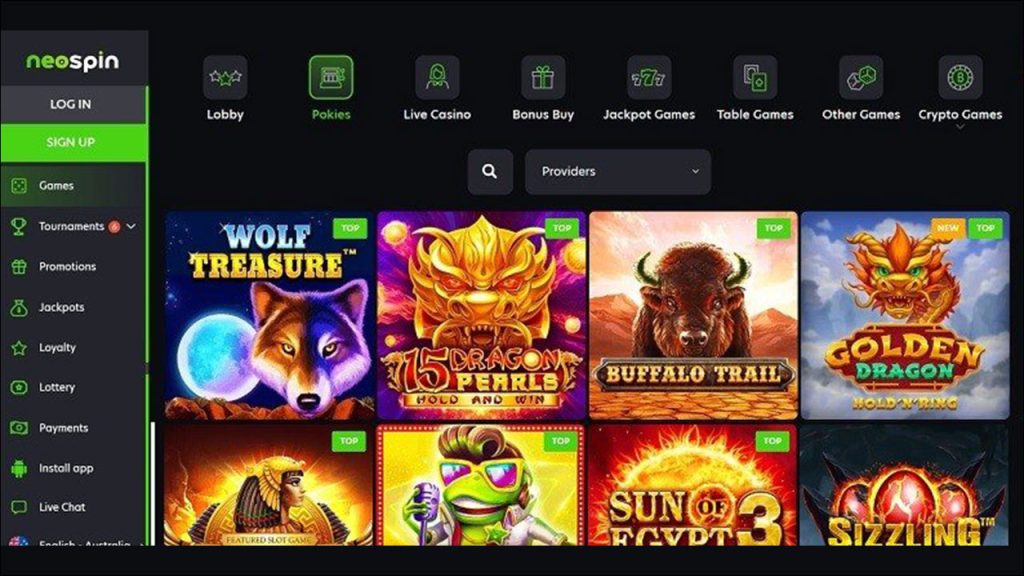Open the Table Games cards icon
The image size is (1024, 576).
pos(755,77)
